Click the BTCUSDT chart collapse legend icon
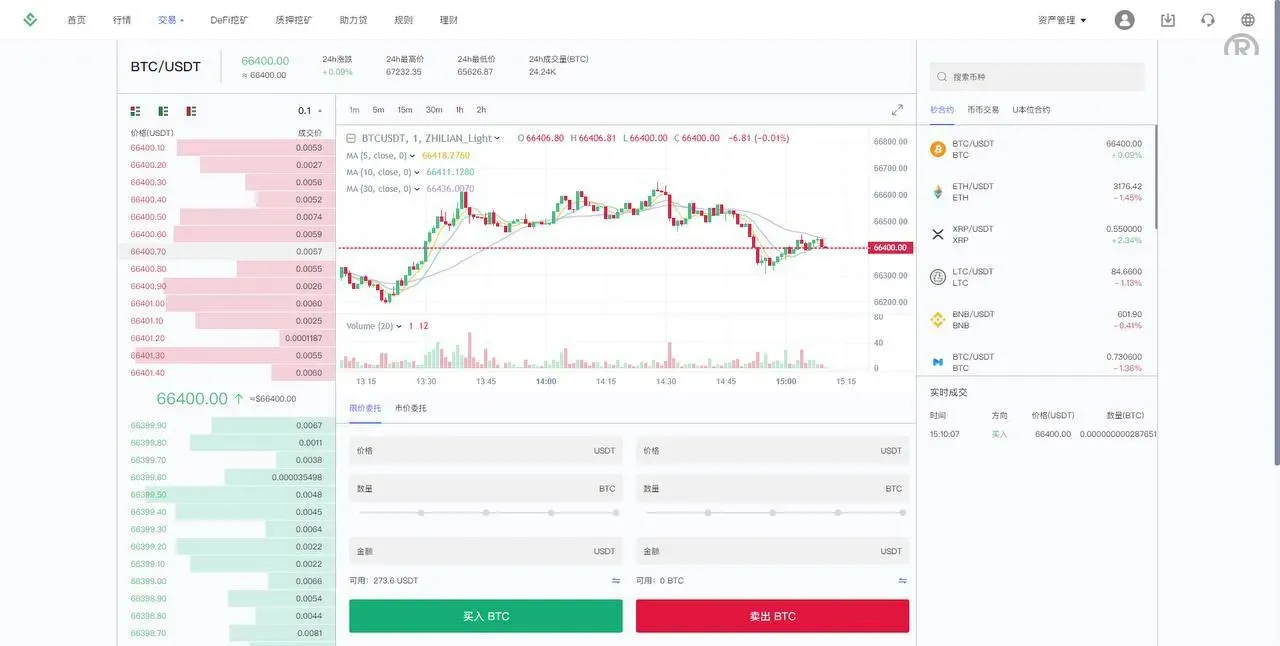This screenshot has width=1280, height=646. 349,137
